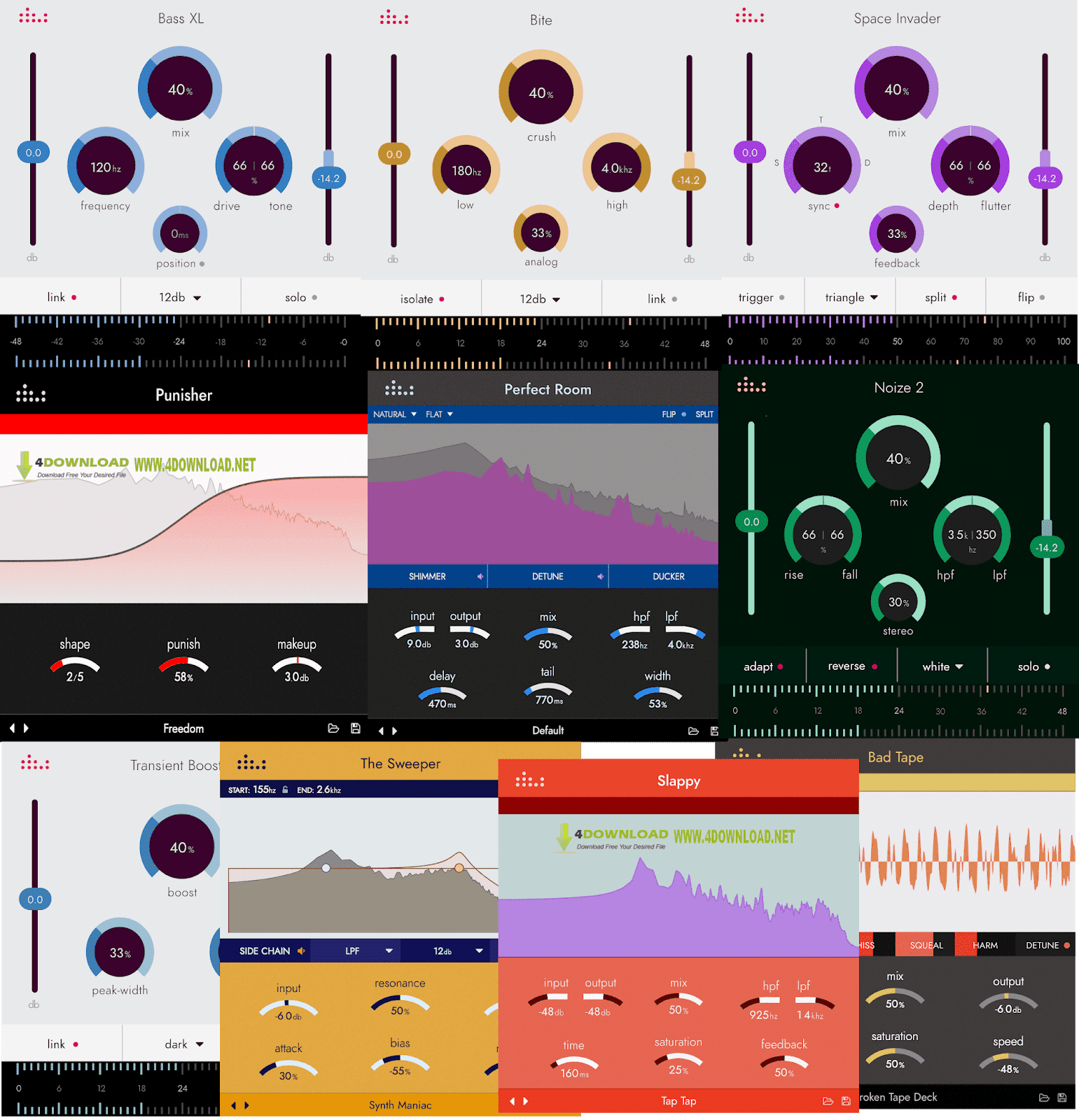Toggle reverse in Noize 2
Image resolution: width=1079 pixels, height=1120 pixels.
[x=852, y=666]
